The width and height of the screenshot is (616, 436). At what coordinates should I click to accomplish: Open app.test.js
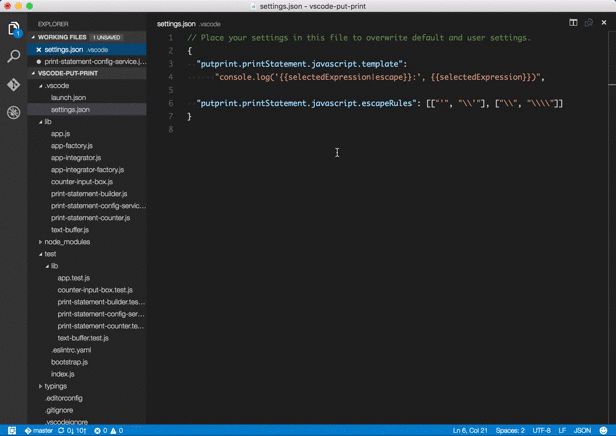click(73, 278)
